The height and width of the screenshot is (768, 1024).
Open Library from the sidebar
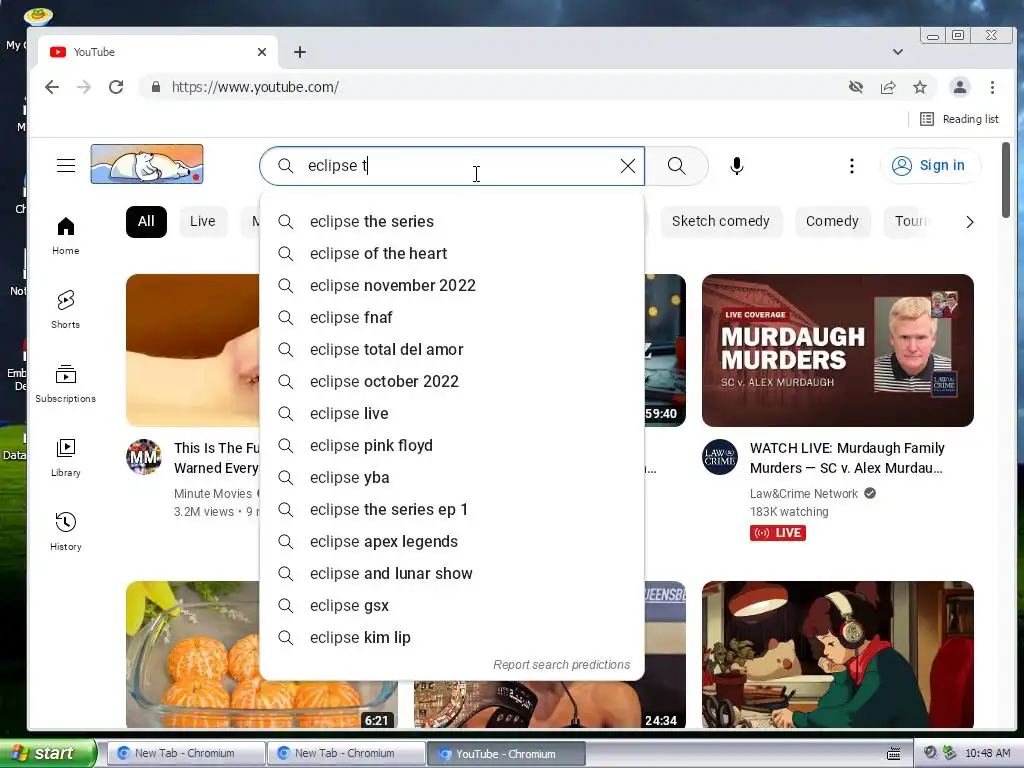66,458
